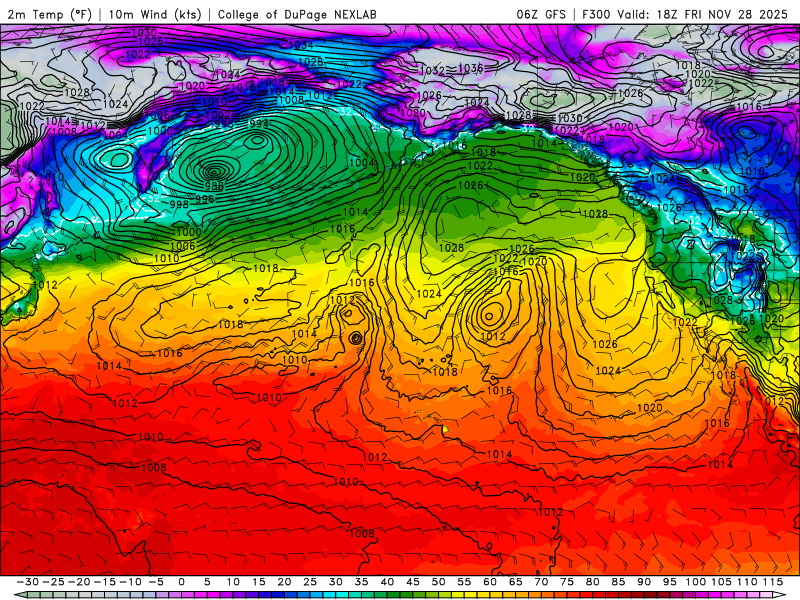Screen dimensions: 800x600
Task: Click the '10m Wind (kts)' header label
Action: click(155, 14)
